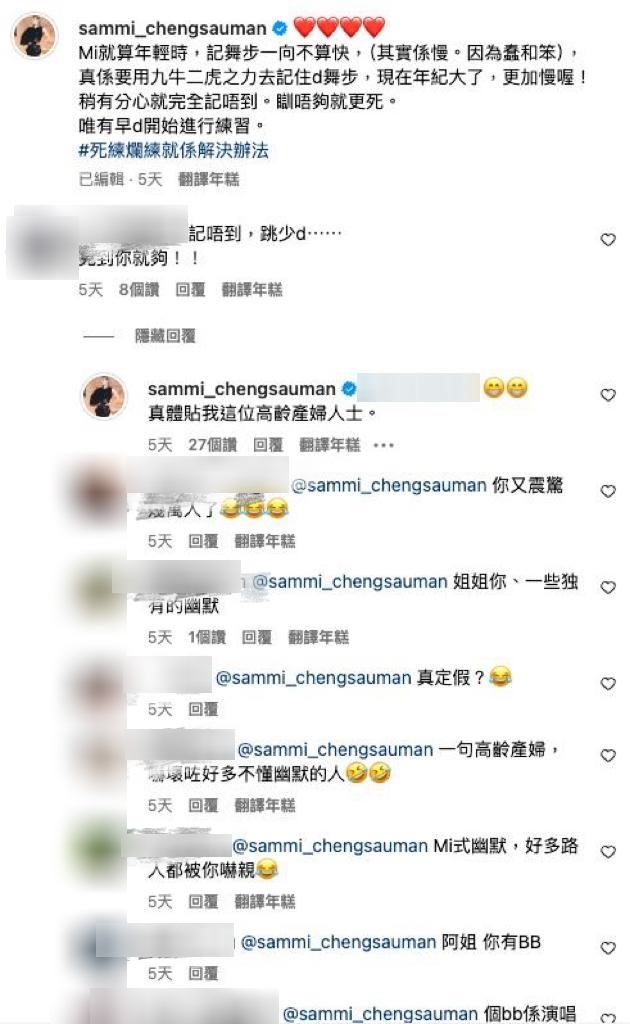Open @sammi_chengsauman mention in 真定假 reply

pos(313,678)
